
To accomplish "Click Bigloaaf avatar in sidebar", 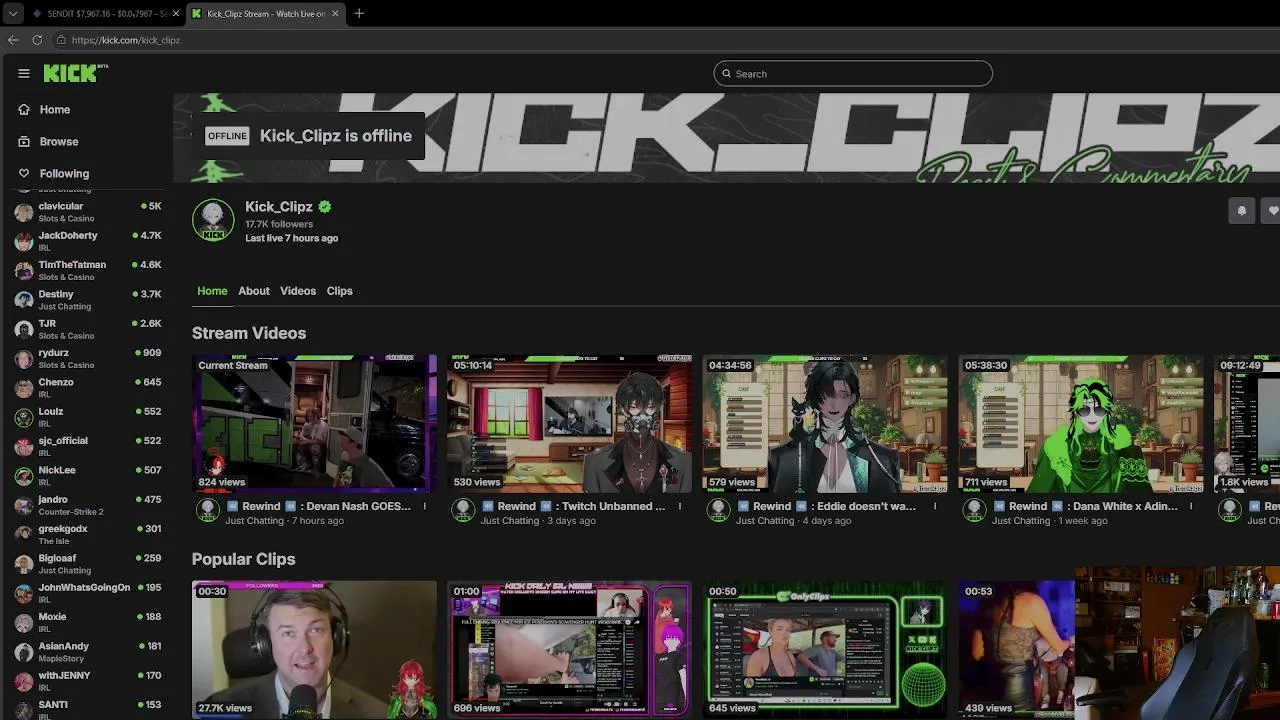I will coord(24,564).
